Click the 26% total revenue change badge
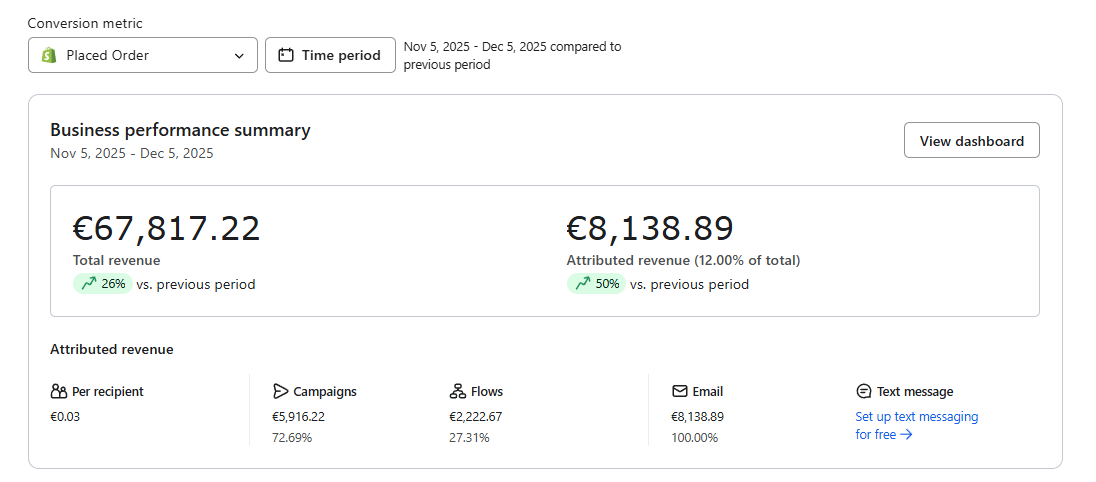Image resolution: width=1096 pixels, height=482 pixels. (x=103, y=284)
